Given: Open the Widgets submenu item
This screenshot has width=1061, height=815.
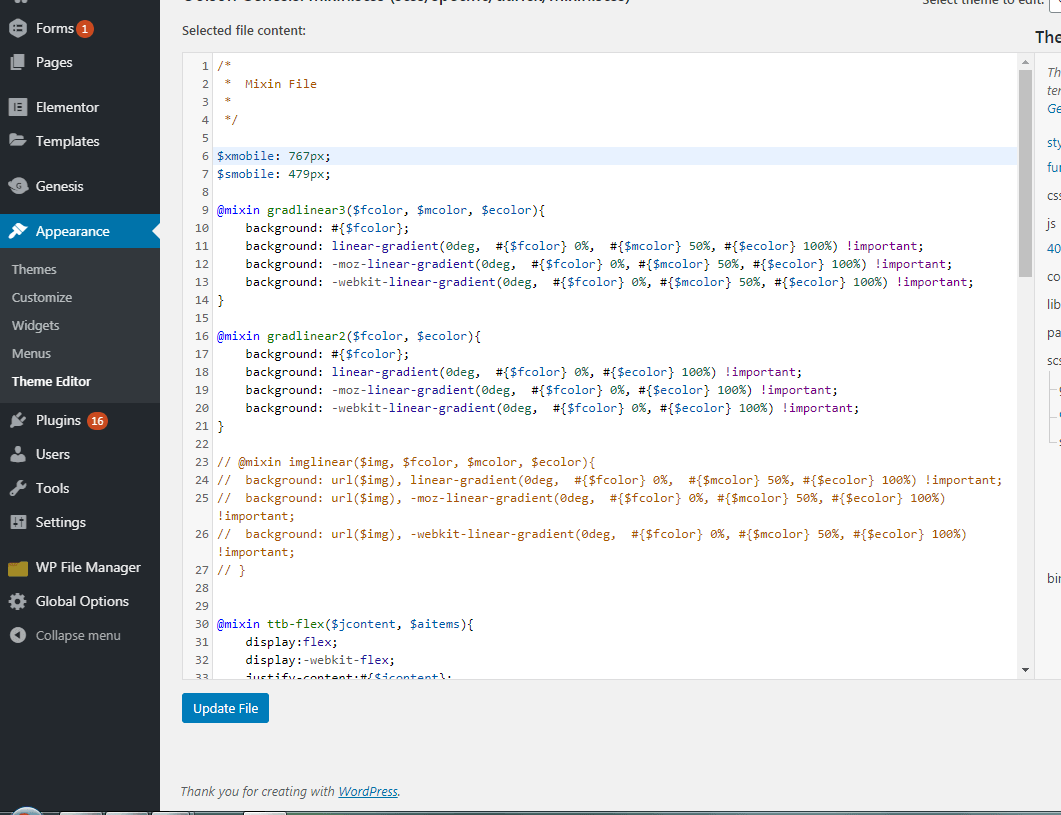Looking at the screenshot, I should (x=35, y=326).
